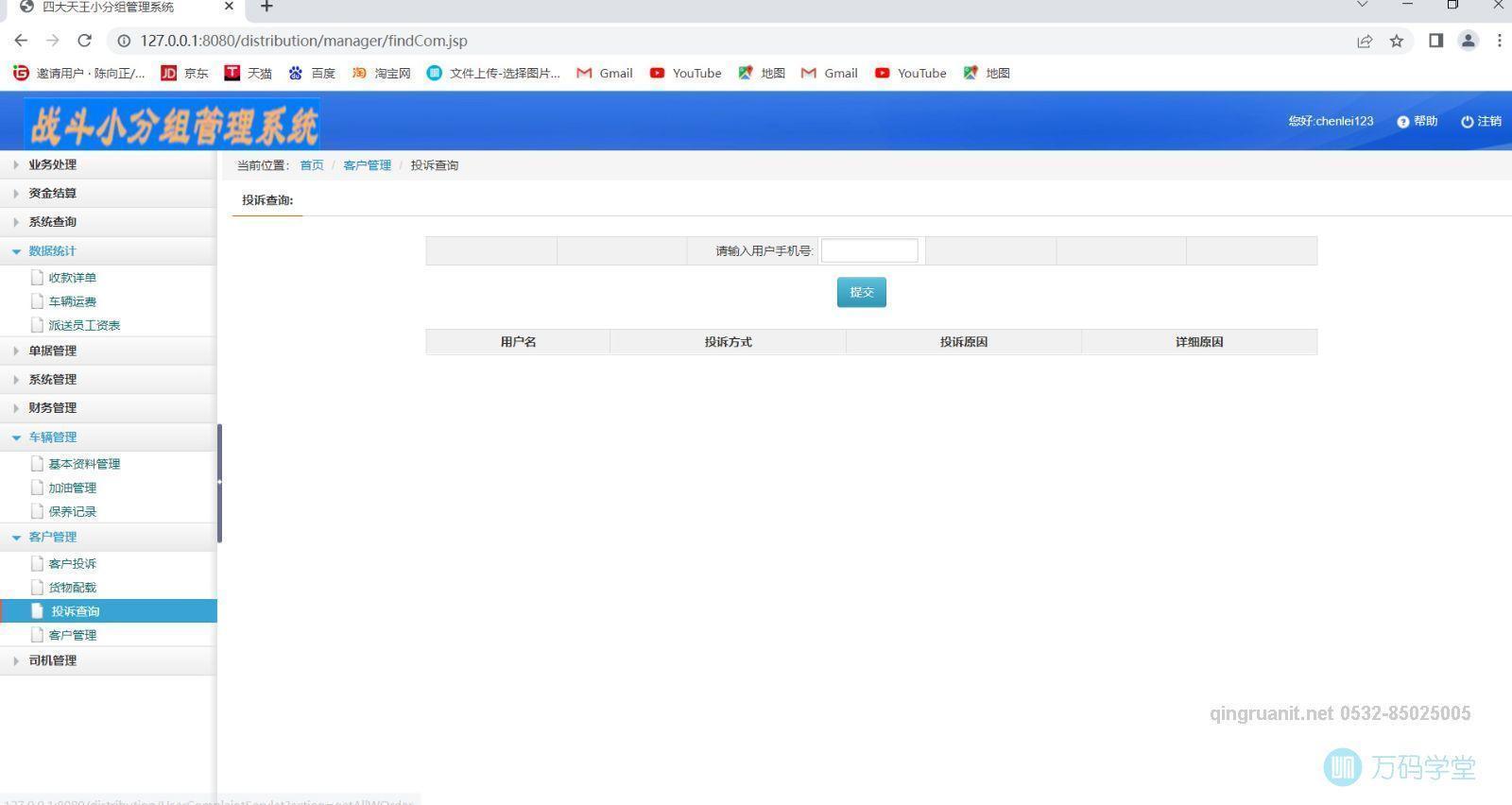
Task: Bookmark this page with star icon
Action: [x=1397, y=41]
